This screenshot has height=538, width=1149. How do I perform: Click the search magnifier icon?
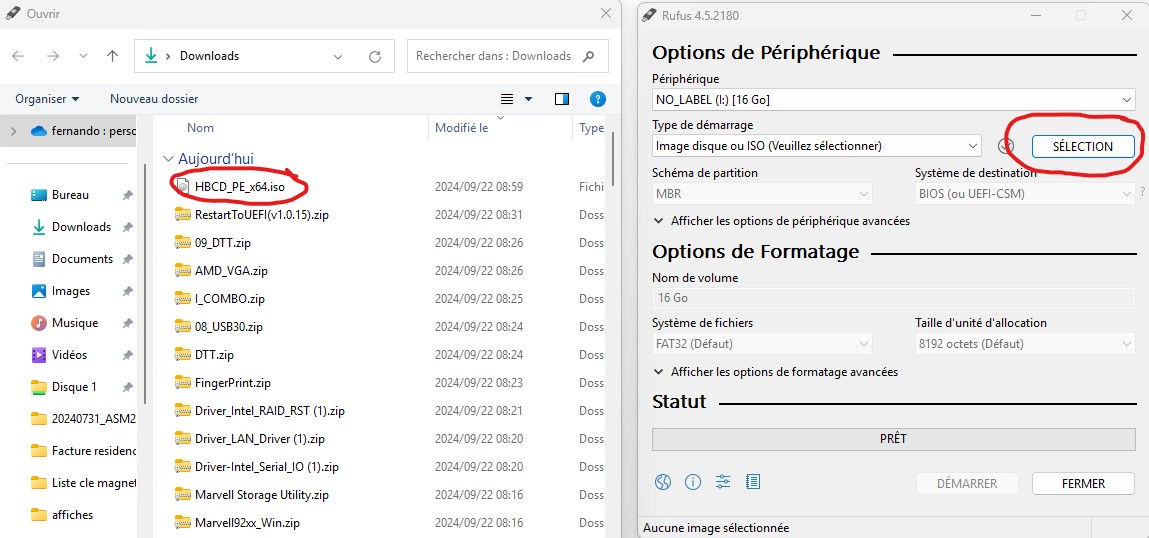pyautogui.click(x=588, y=56)
